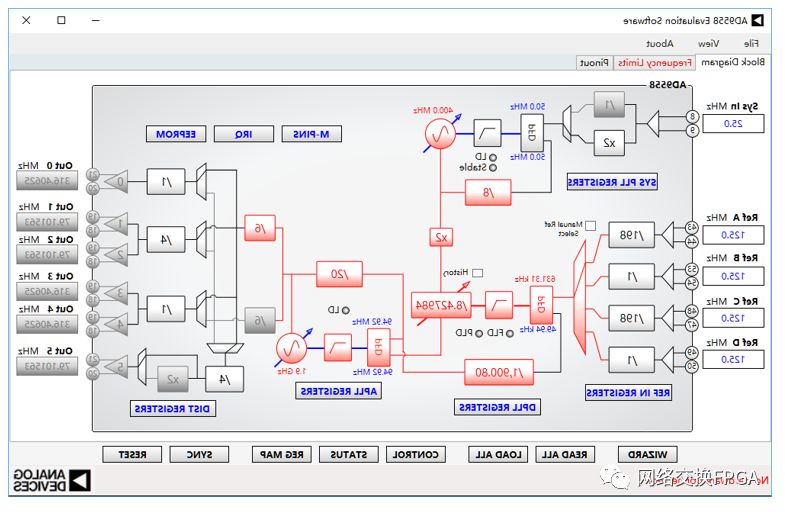Open REF IN REGISTERS
This screenshot has height=512, width=785.
628,393
